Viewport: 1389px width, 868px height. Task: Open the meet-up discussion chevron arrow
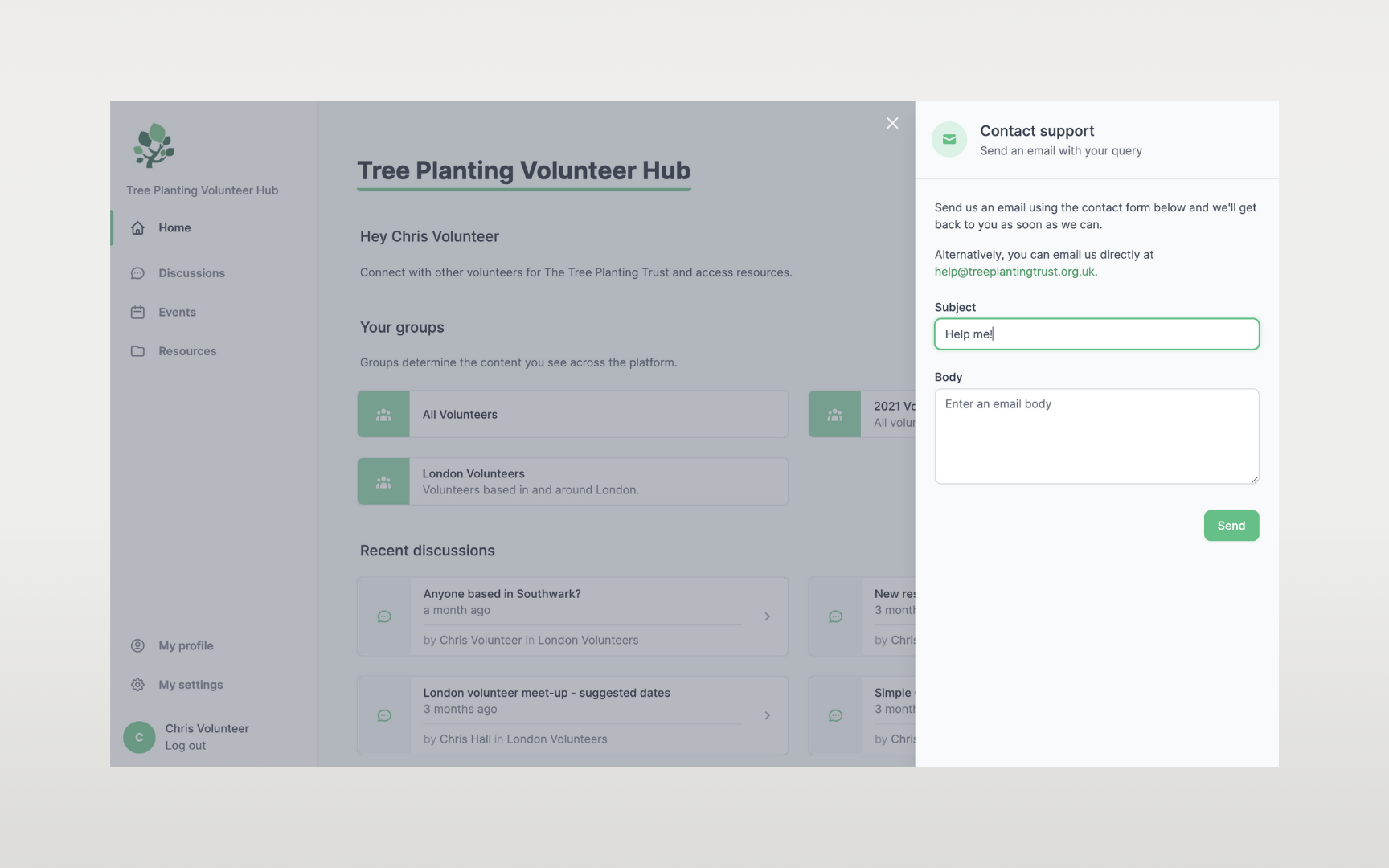[767, 715]
